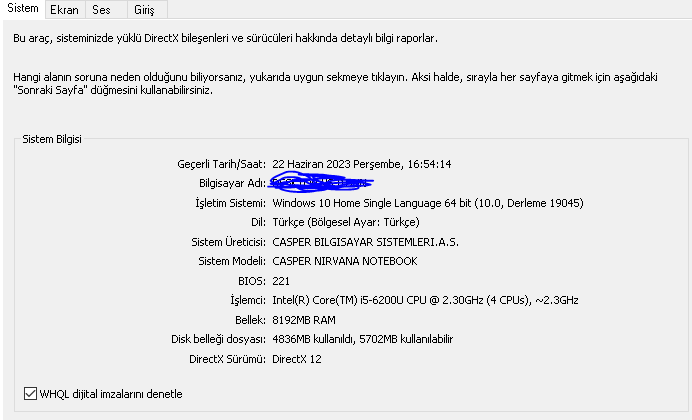This screenshot has height=420, width=692.
Task: Click the BIOS value 221
Action: point(281,281)
